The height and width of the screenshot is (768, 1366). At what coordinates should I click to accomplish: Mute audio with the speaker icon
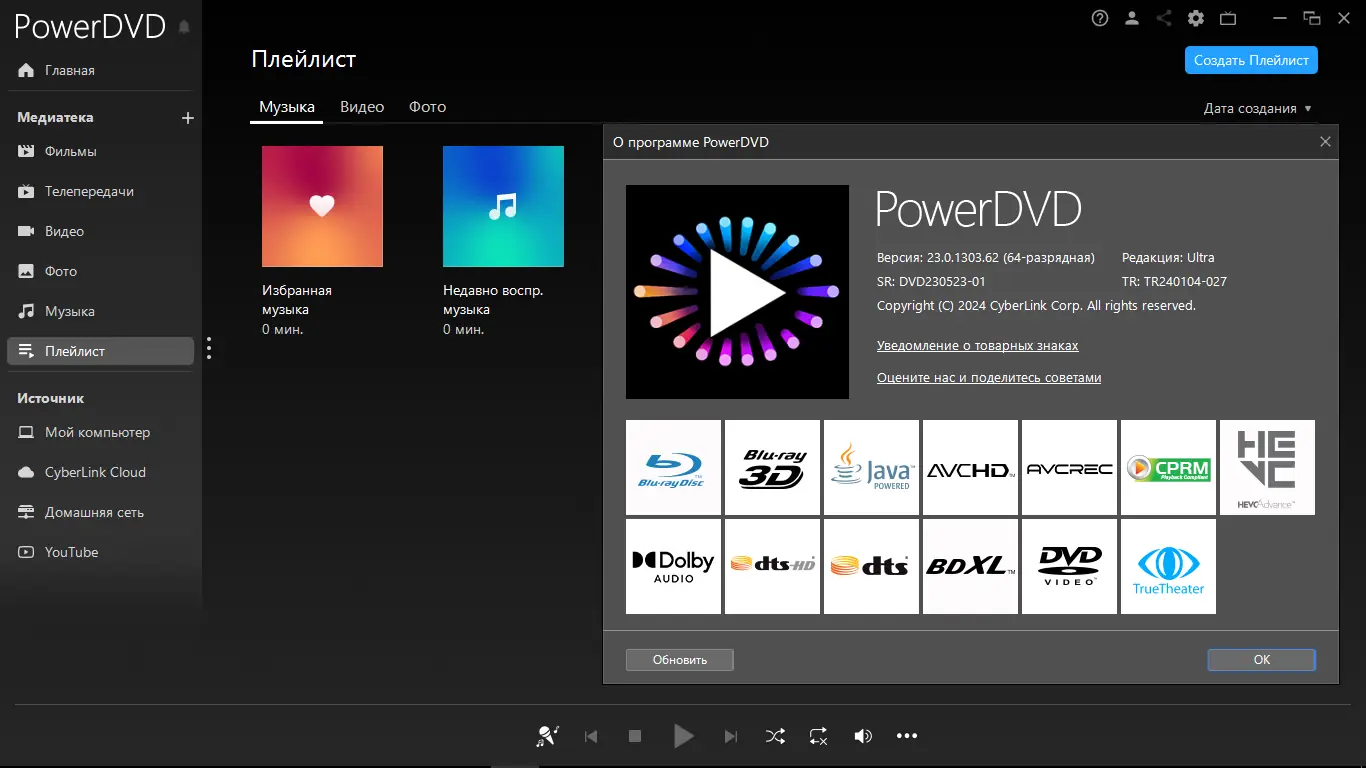[x=863, y=737]
